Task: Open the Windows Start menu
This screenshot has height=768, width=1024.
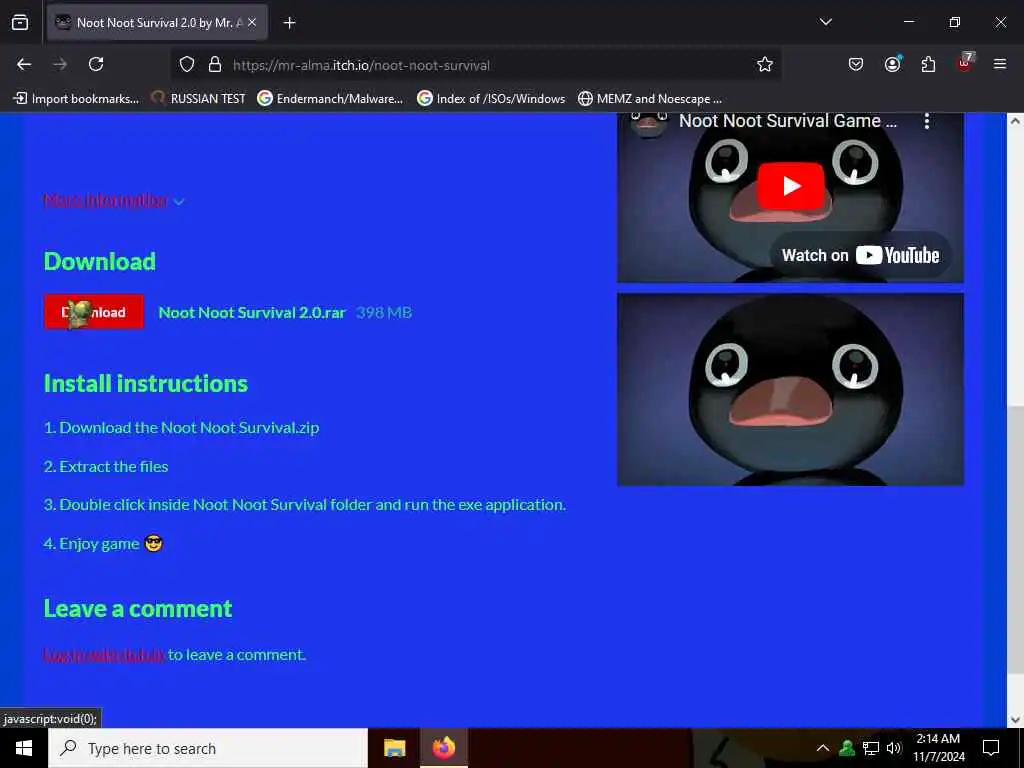Action: pos(24,748)
